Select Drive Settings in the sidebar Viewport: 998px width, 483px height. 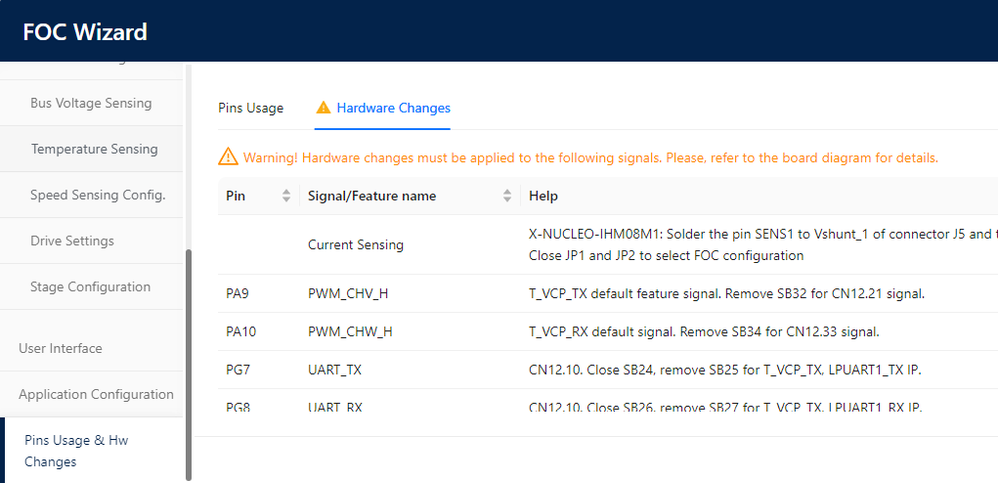72,241
